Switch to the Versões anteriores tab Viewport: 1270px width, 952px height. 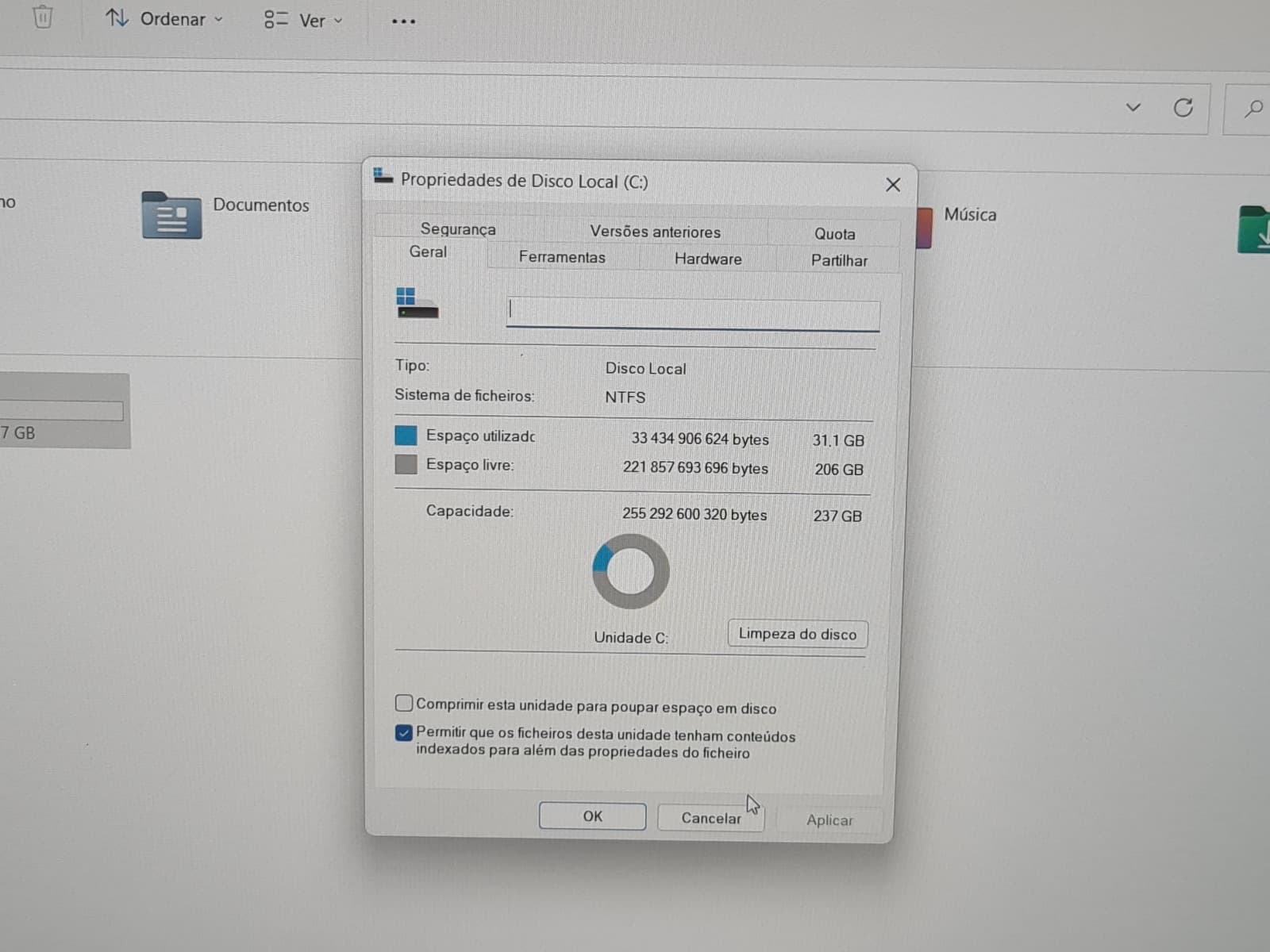click(655, 232)
